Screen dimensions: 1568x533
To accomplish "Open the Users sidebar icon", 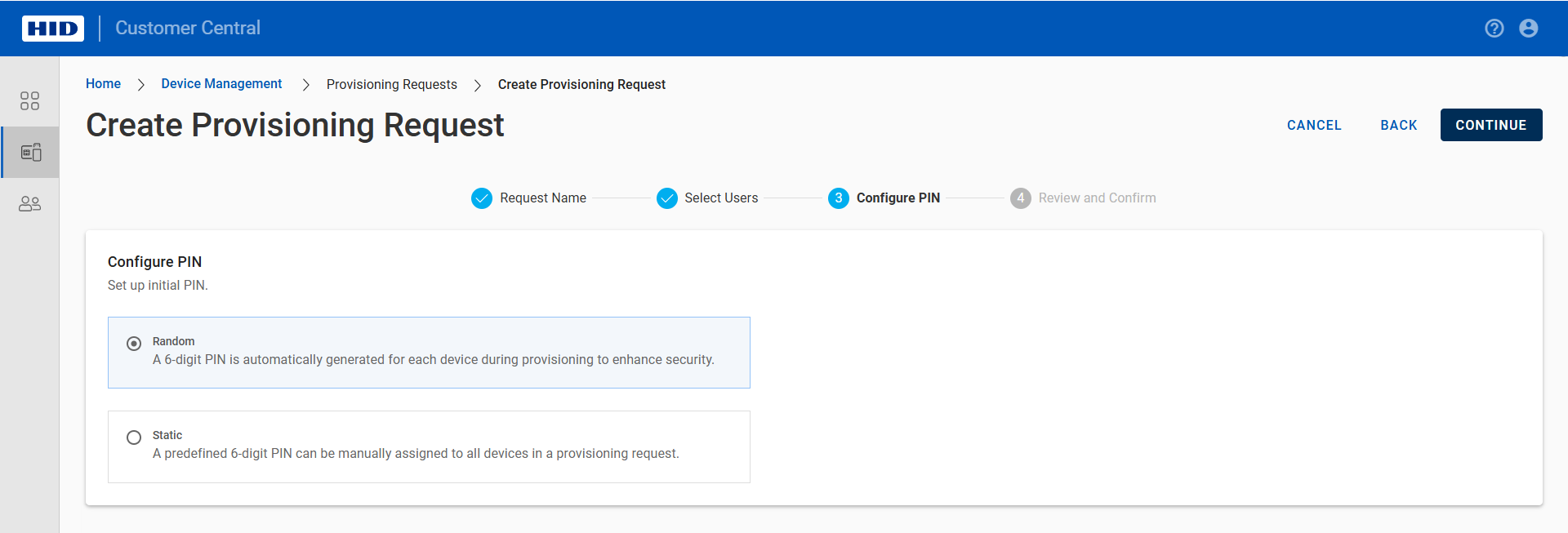I will [x=29, y=204].
